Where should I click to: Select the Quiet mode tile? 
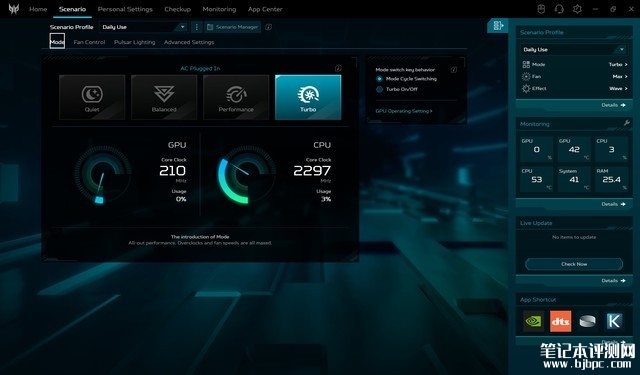92,97
